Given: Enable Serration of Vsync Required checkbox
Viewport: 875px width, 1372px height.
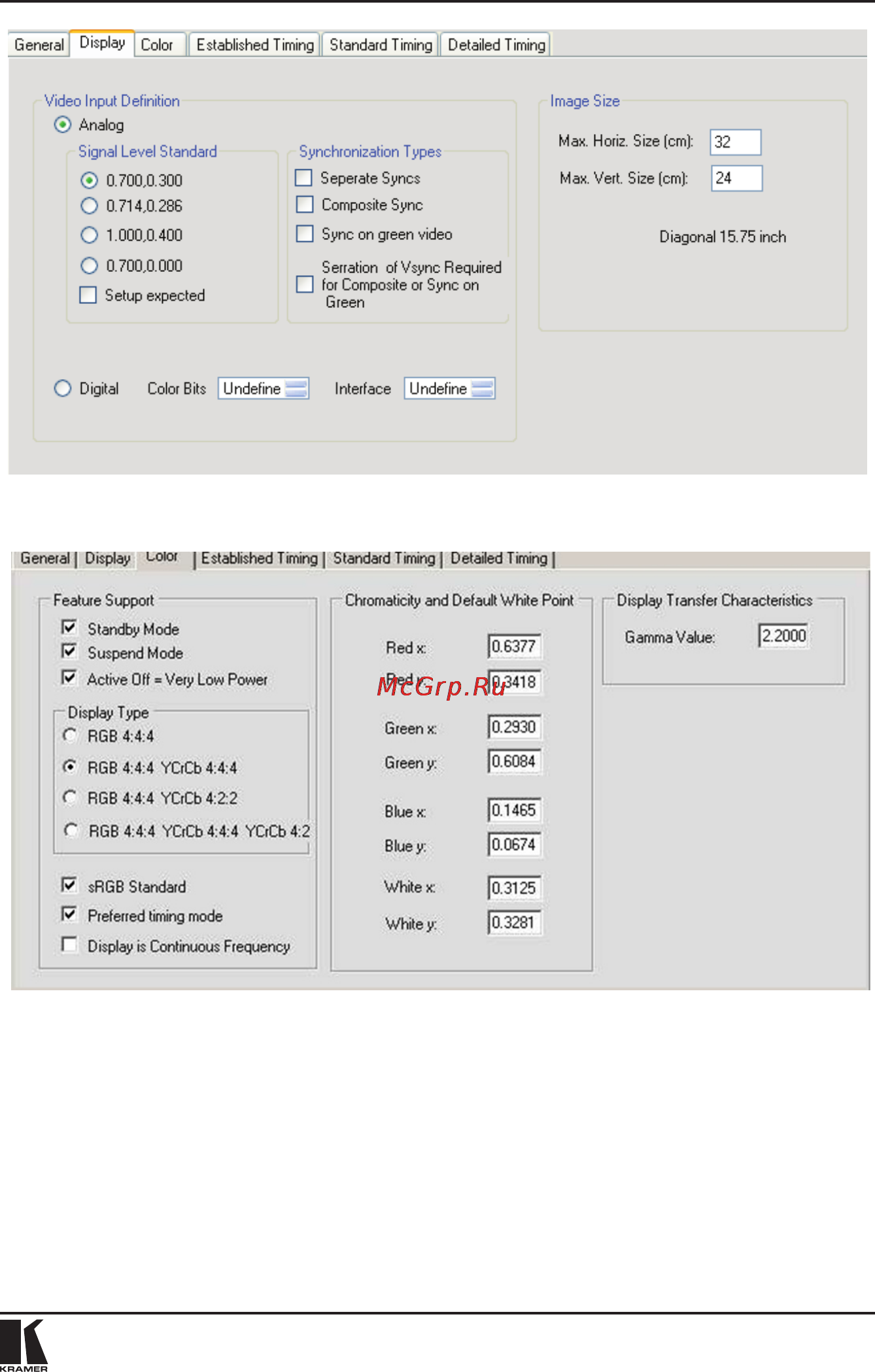Looking at the screenshot, I should pyautogui.click(x=305, y=284).
